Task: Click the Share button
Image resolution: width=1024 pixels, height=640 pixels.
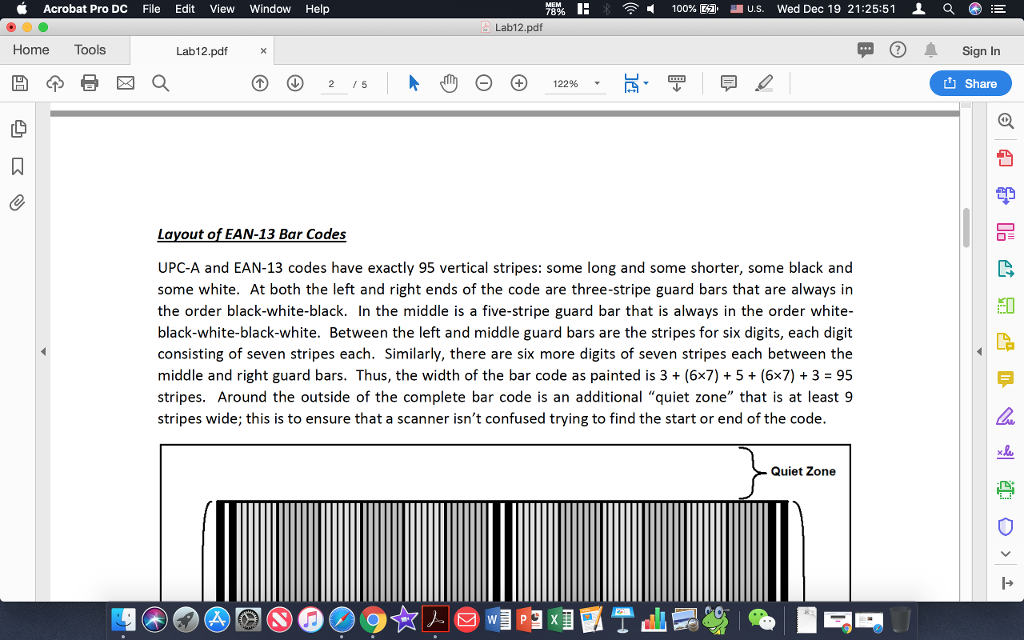Action: point(968,83)
